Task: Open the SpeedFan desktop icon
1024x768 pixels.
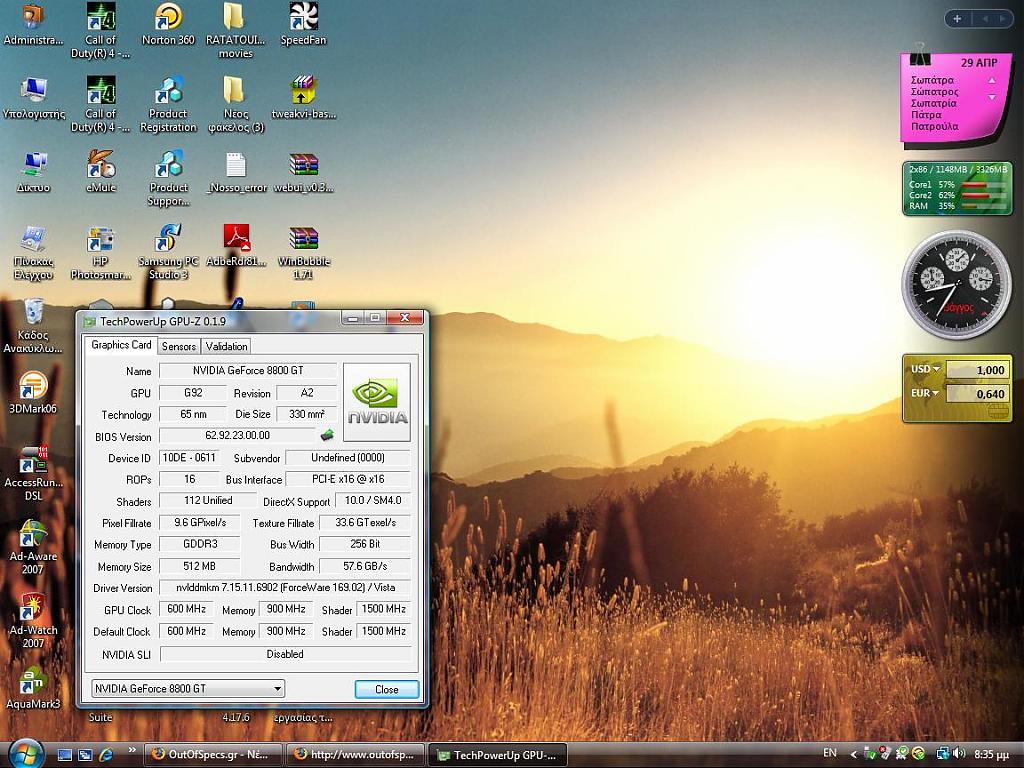Action: [303, 17]
